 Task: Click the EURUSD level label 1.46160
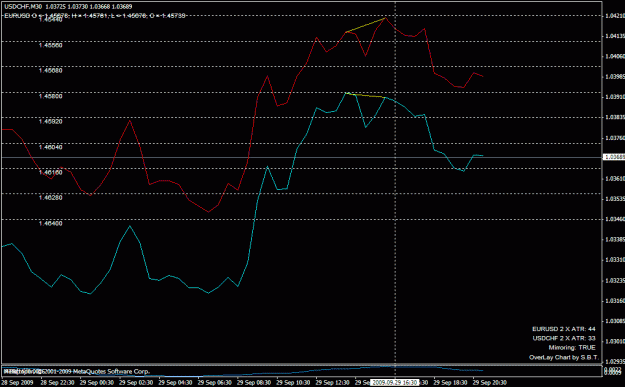click(50, 172)
